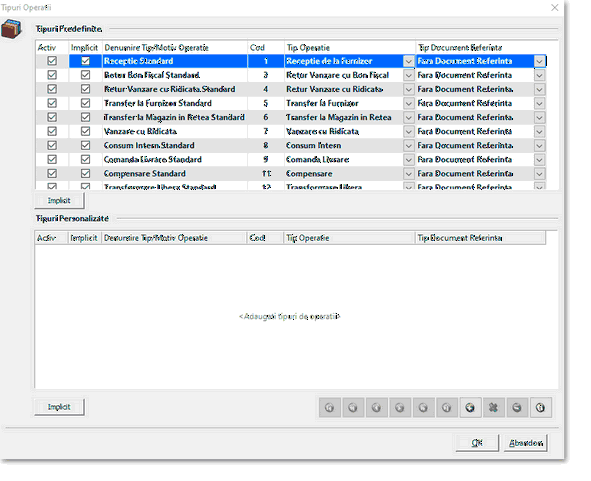Click the last-record navigation icon before add
Viewport: 591px width, 481px height.
[447, 407]
